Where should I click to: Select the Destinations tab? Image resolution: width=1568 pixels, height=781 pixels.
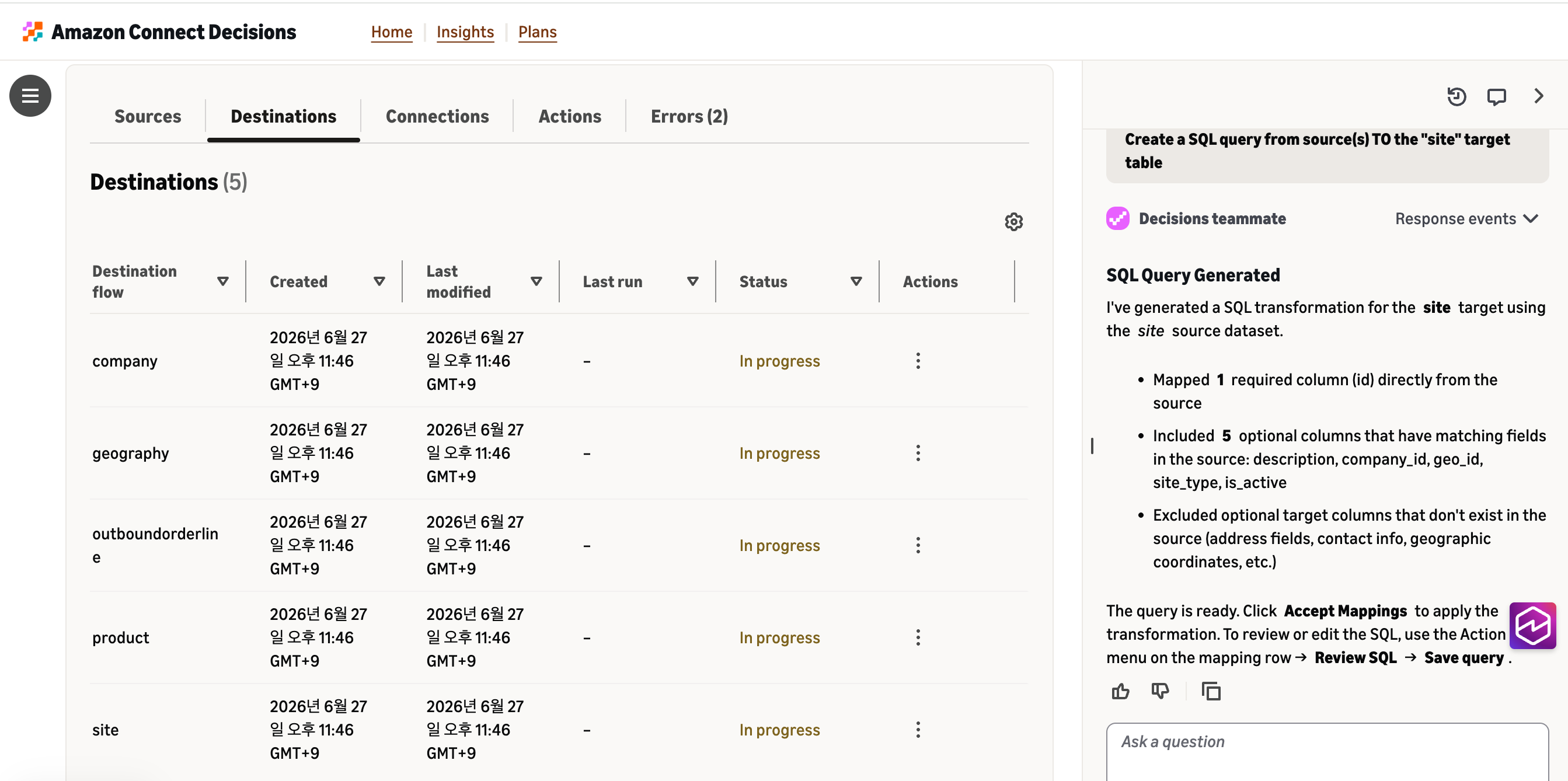(x=284, y=116)
